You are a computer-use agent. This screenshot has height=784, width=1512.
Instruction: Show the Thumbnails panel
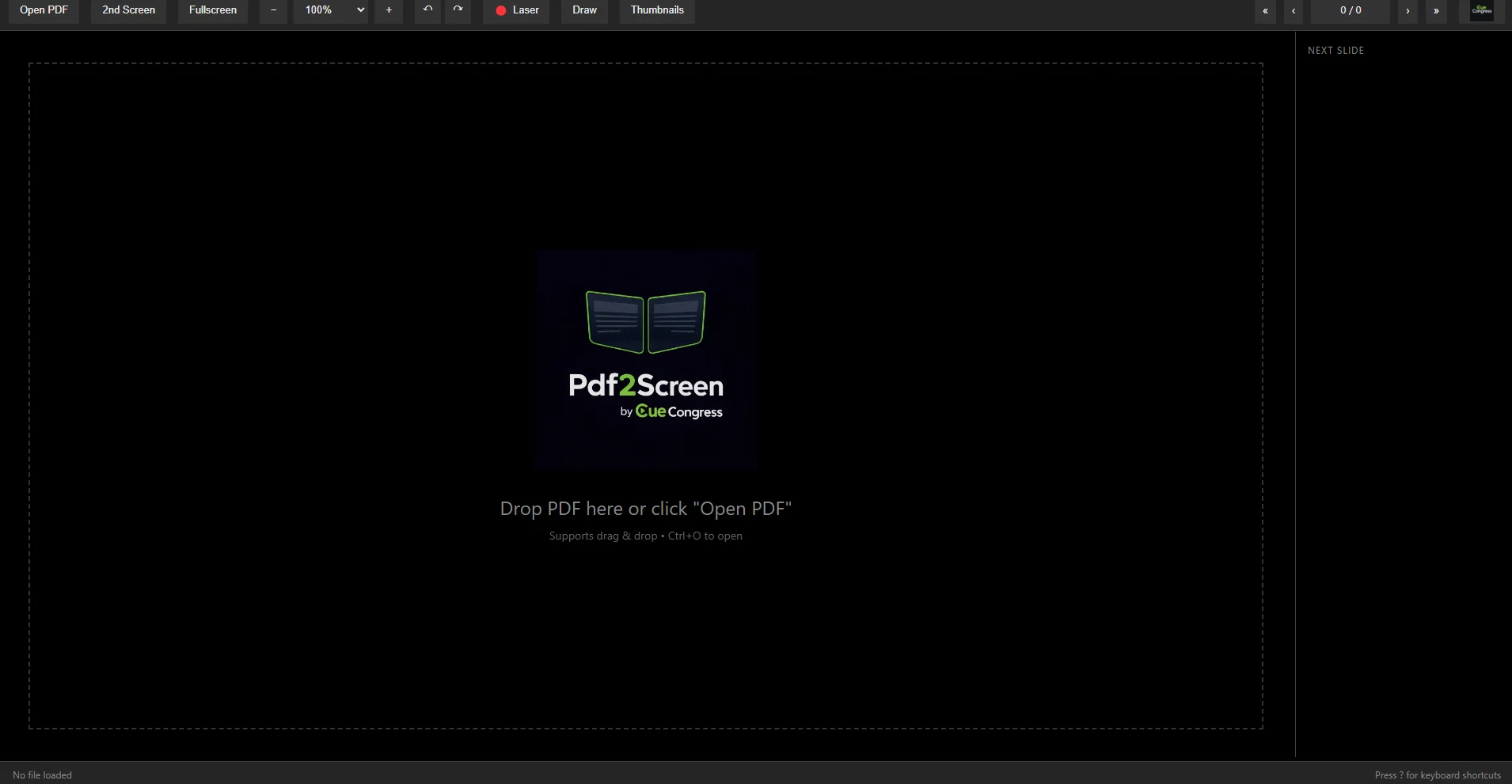(x=657, y=10)
